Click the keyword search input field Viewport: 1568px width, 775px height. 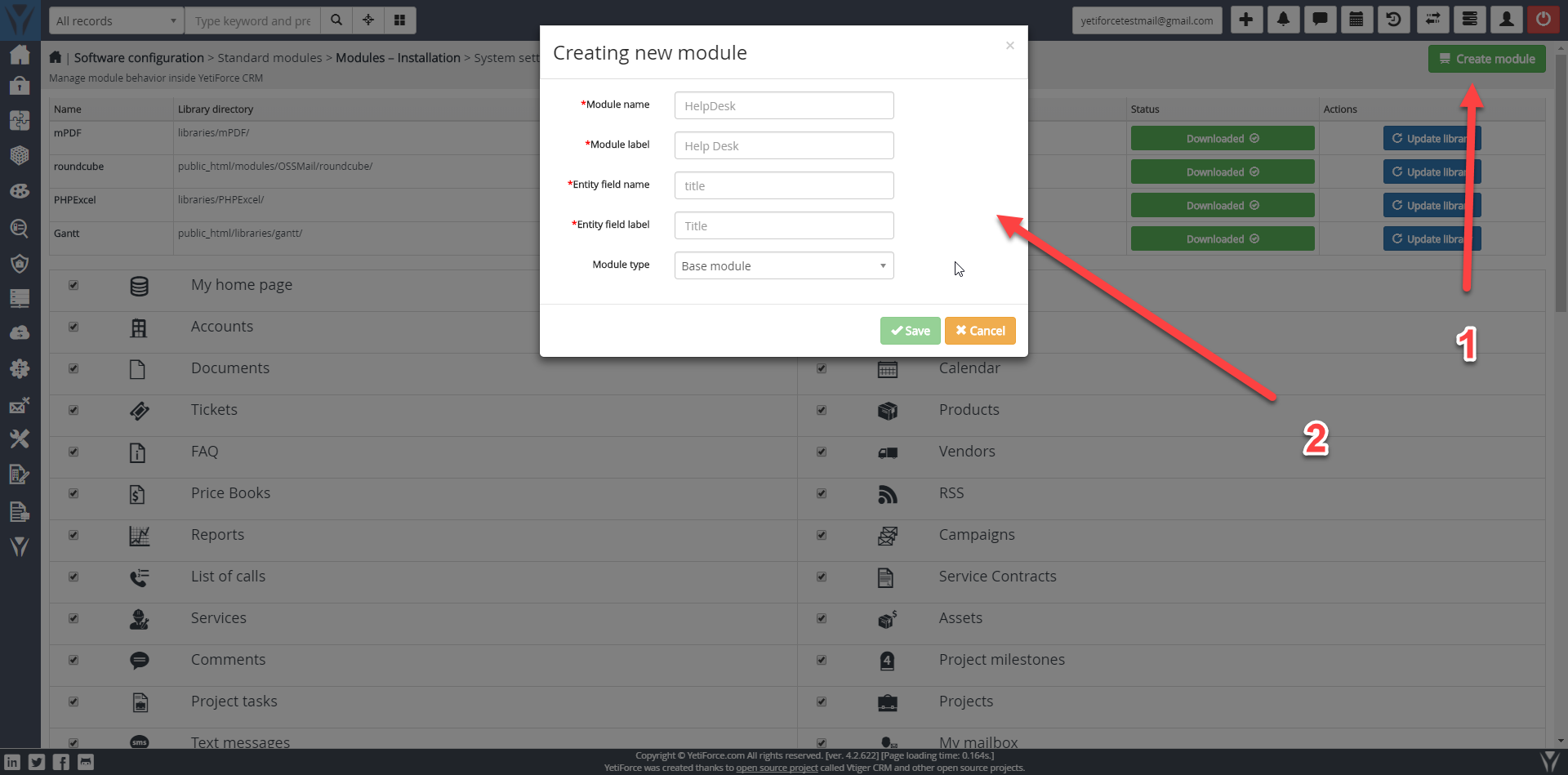(252, 20)
